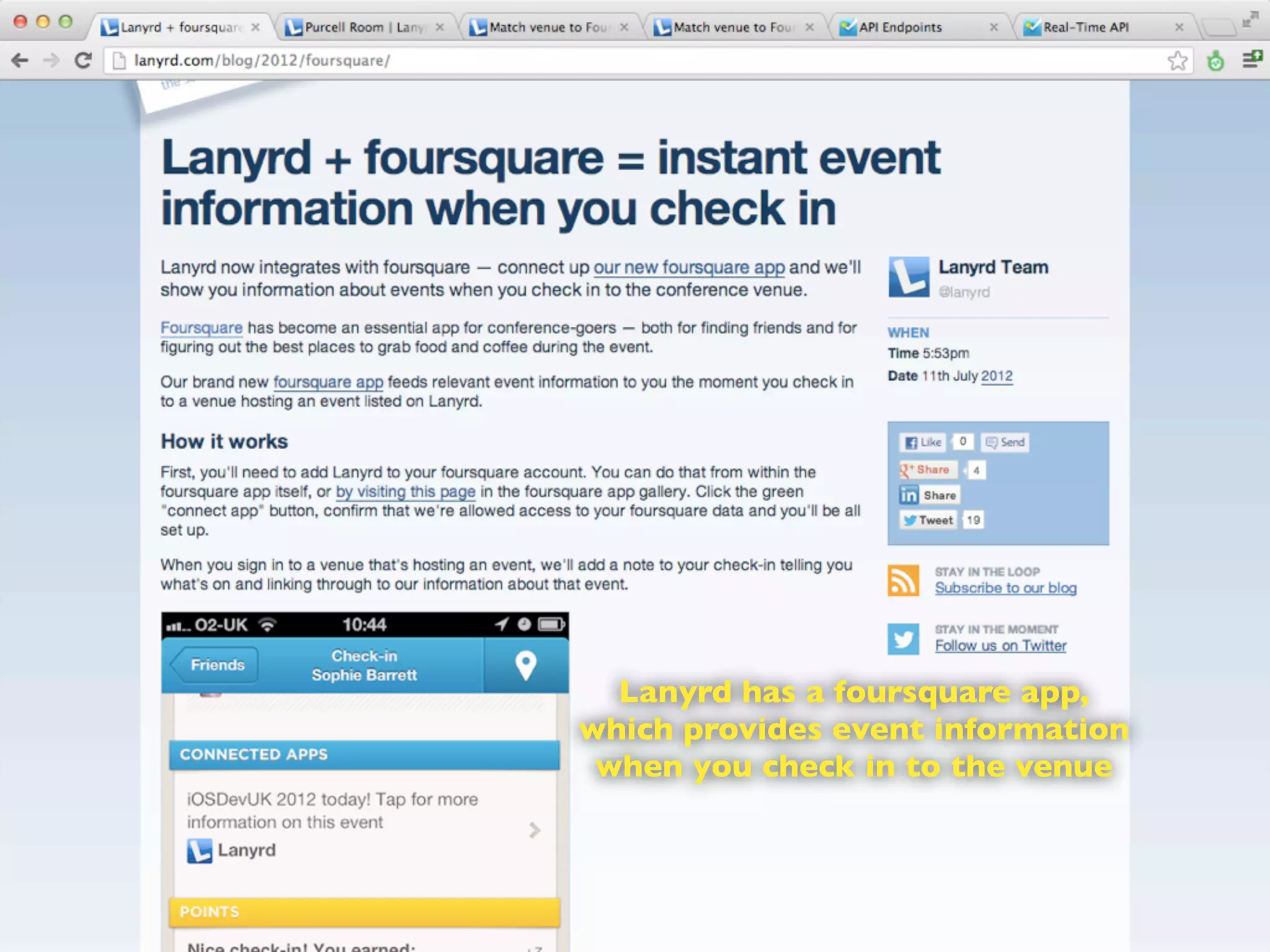Switch to the second Match venue to Four tab

tap(735, 27)
